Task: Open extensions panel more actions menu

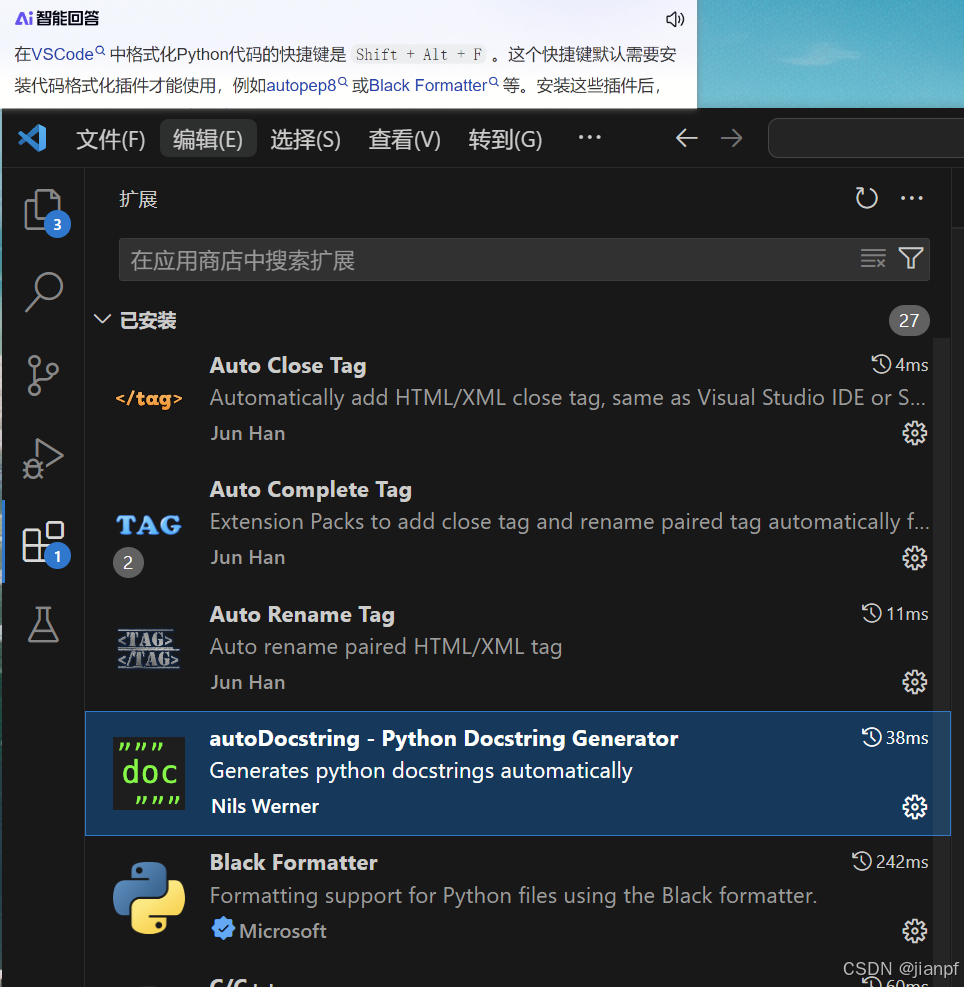Action: (911, 198)
